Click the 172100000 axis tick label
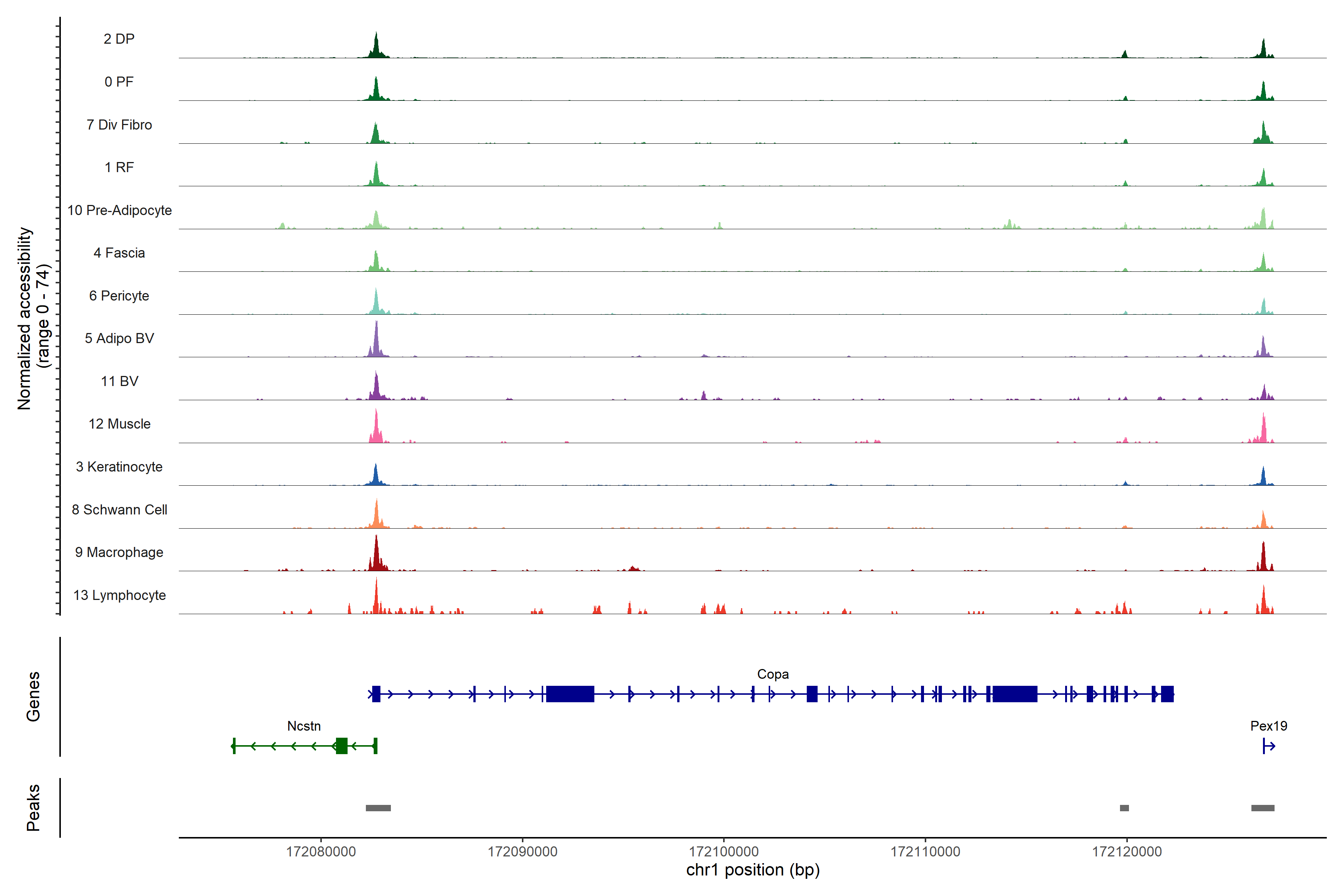The height and width of the screenshot is (896, 1344). tap(724, 852)
